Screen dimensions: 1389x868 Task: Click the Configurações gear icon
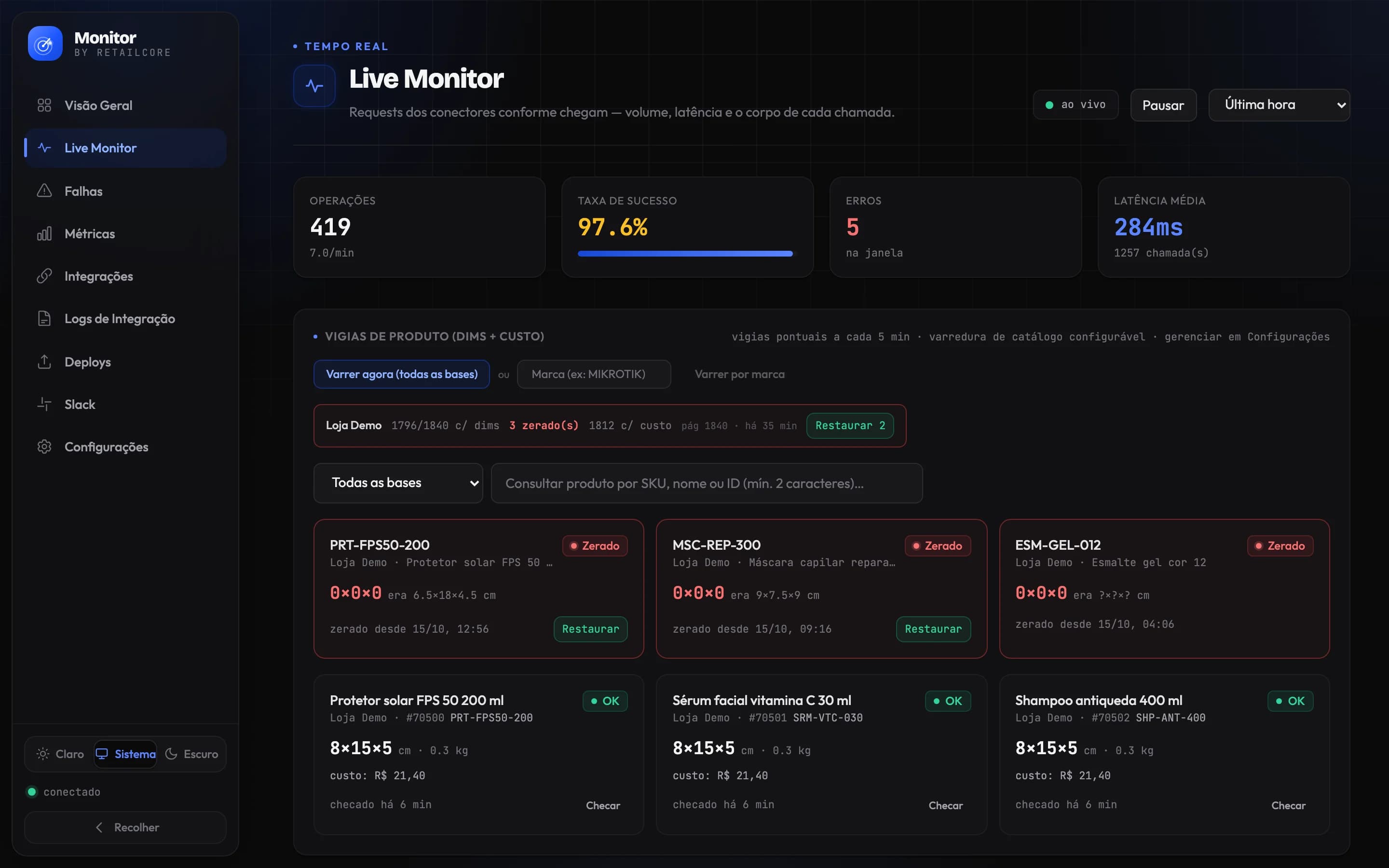[44, 447]
